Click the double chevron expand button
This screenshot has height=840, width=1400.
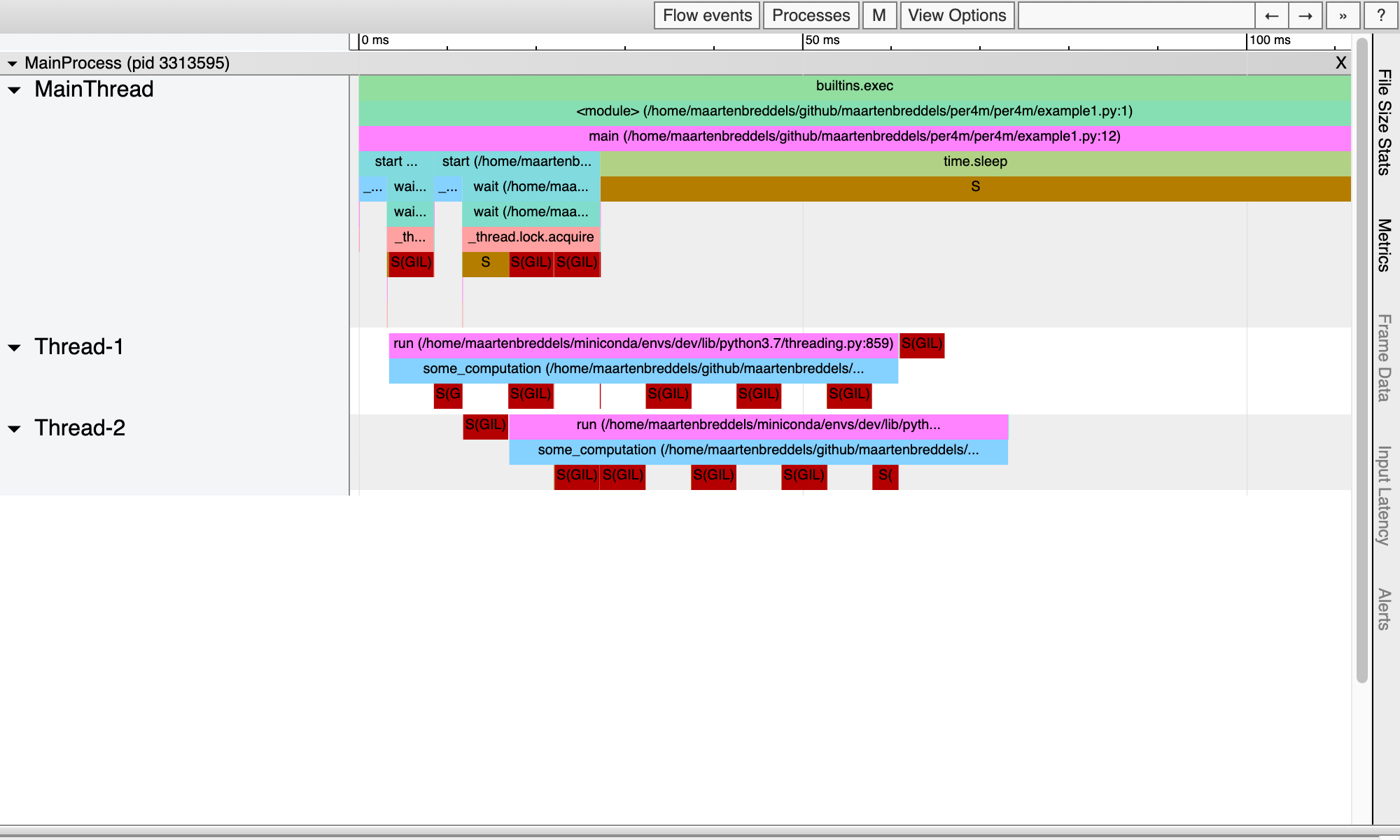point(1343,15)
